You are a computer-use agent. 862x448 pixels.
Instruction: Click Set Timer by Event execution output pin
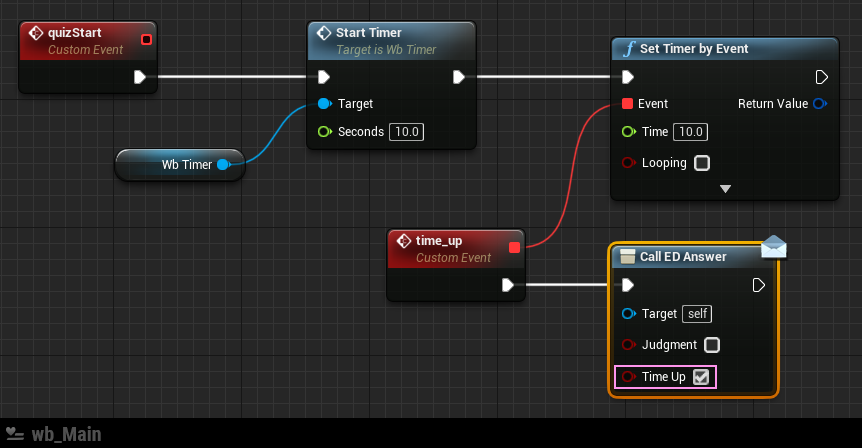point(821,77)
